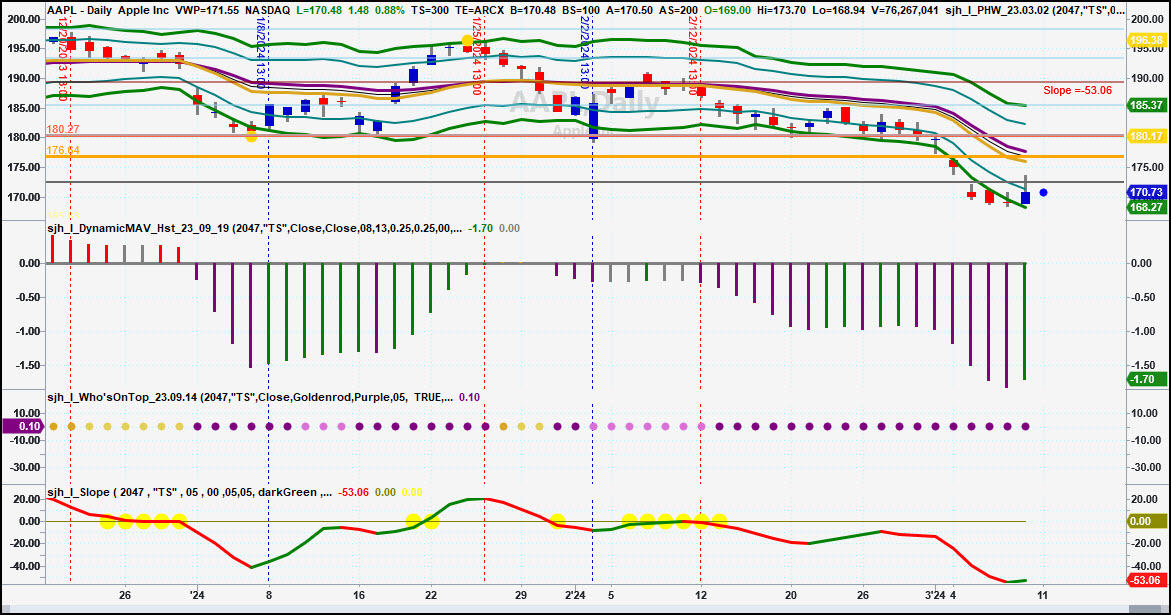Select the 1/25/2024 vertical marker label
The width and height of the screenshot is (1171, 615).
click(476, 58)
